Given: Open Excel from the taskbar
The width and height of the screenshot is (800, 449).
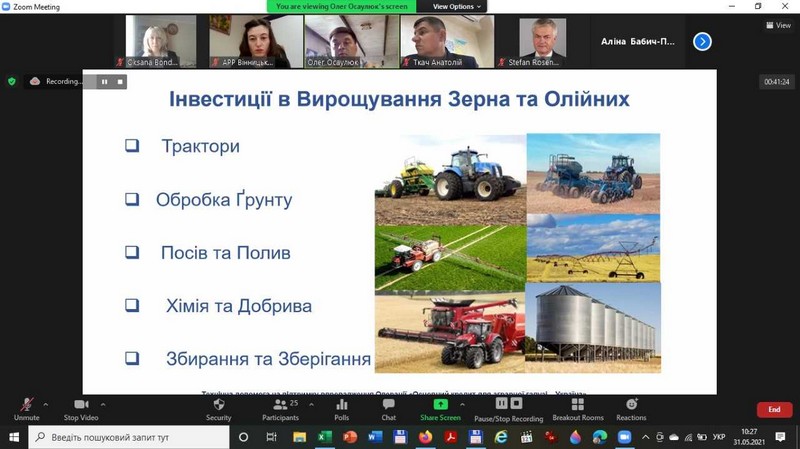Looking at the screenshot, I should click(324, 437).
